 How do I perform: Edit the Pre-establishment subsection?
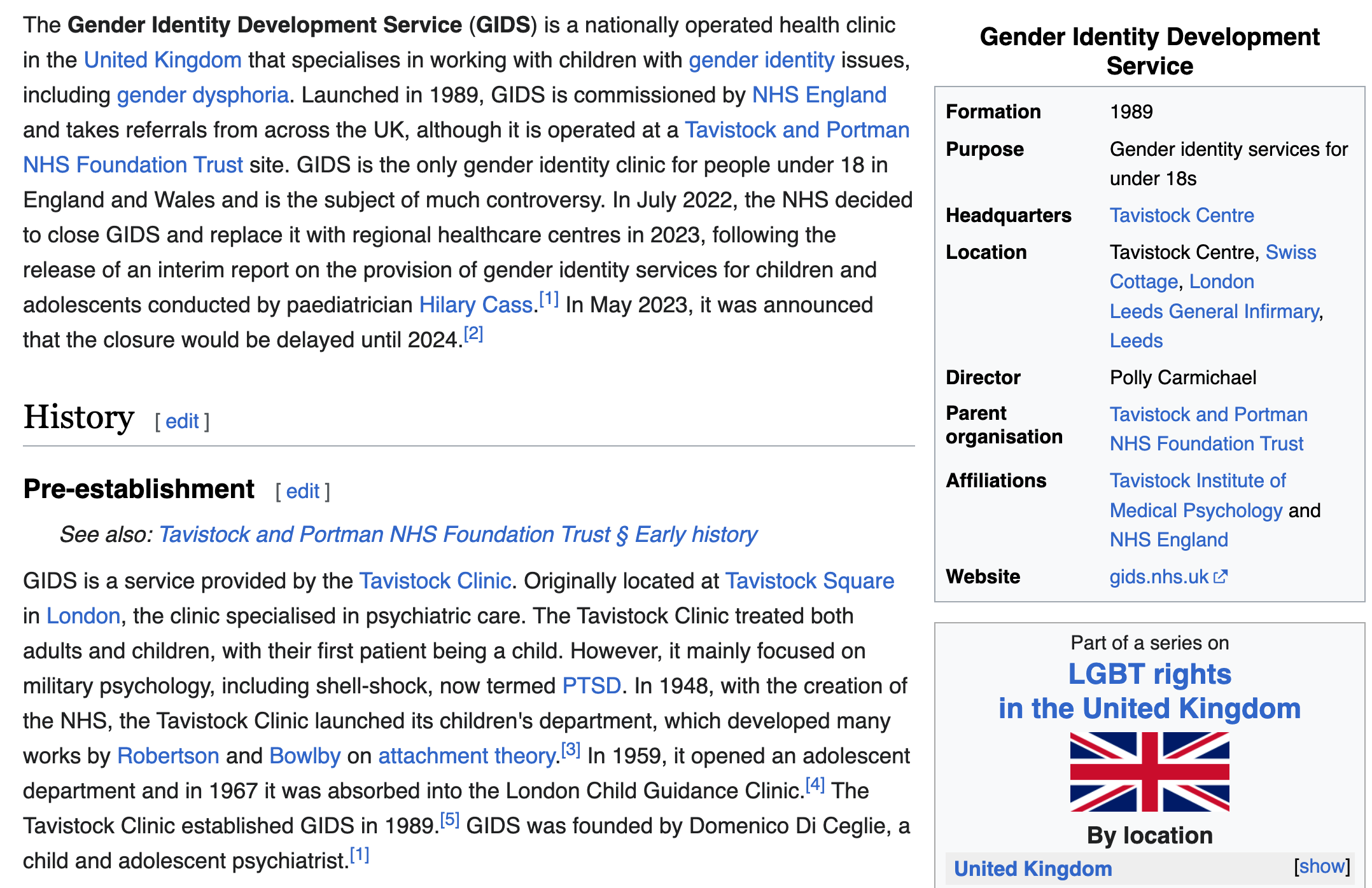302,491
